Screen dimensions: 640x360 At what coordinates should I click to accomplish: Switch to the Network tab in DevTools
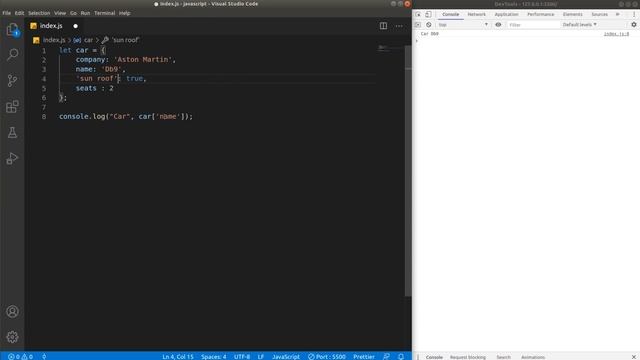(x=476, y=14)
